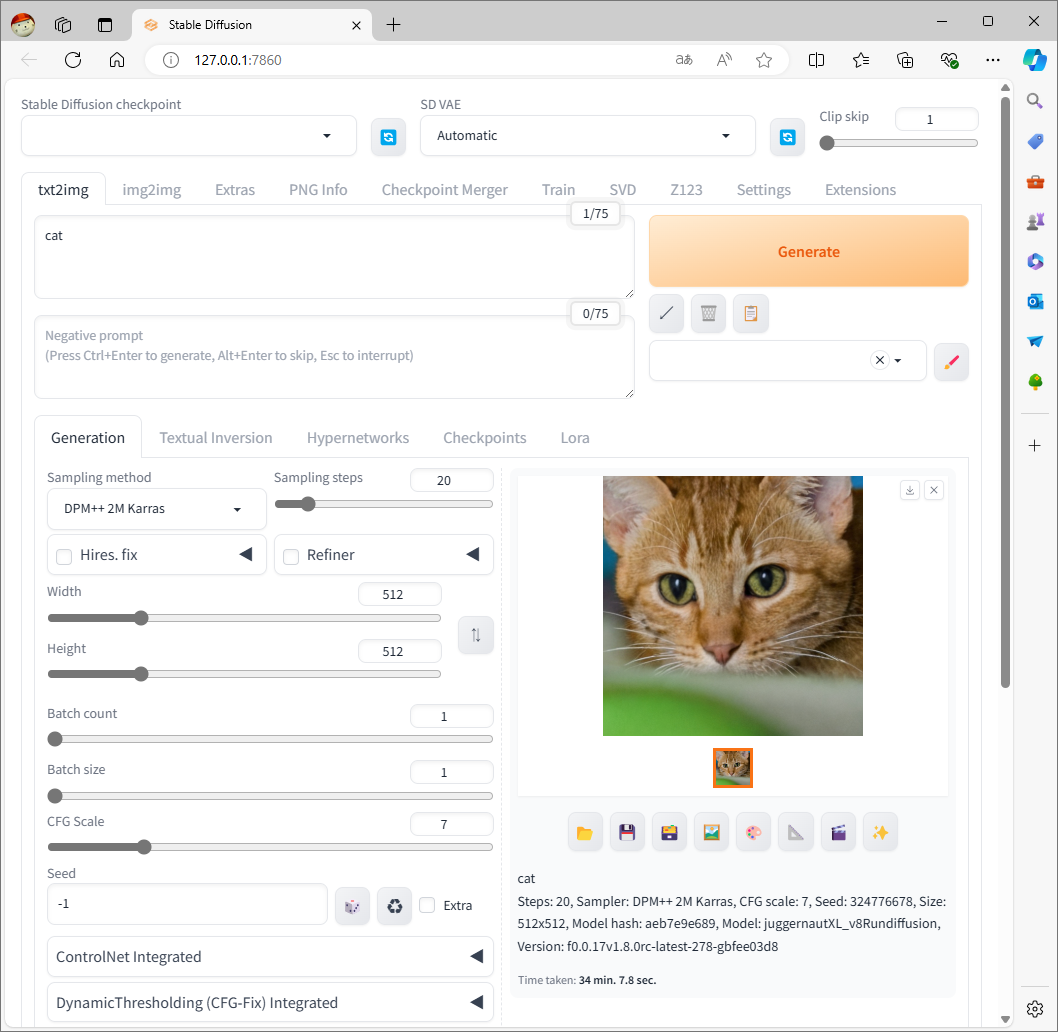Viewport: 1058px width, 1032px height.
Task: Open the SVD tab
Action: click(622, 190)
